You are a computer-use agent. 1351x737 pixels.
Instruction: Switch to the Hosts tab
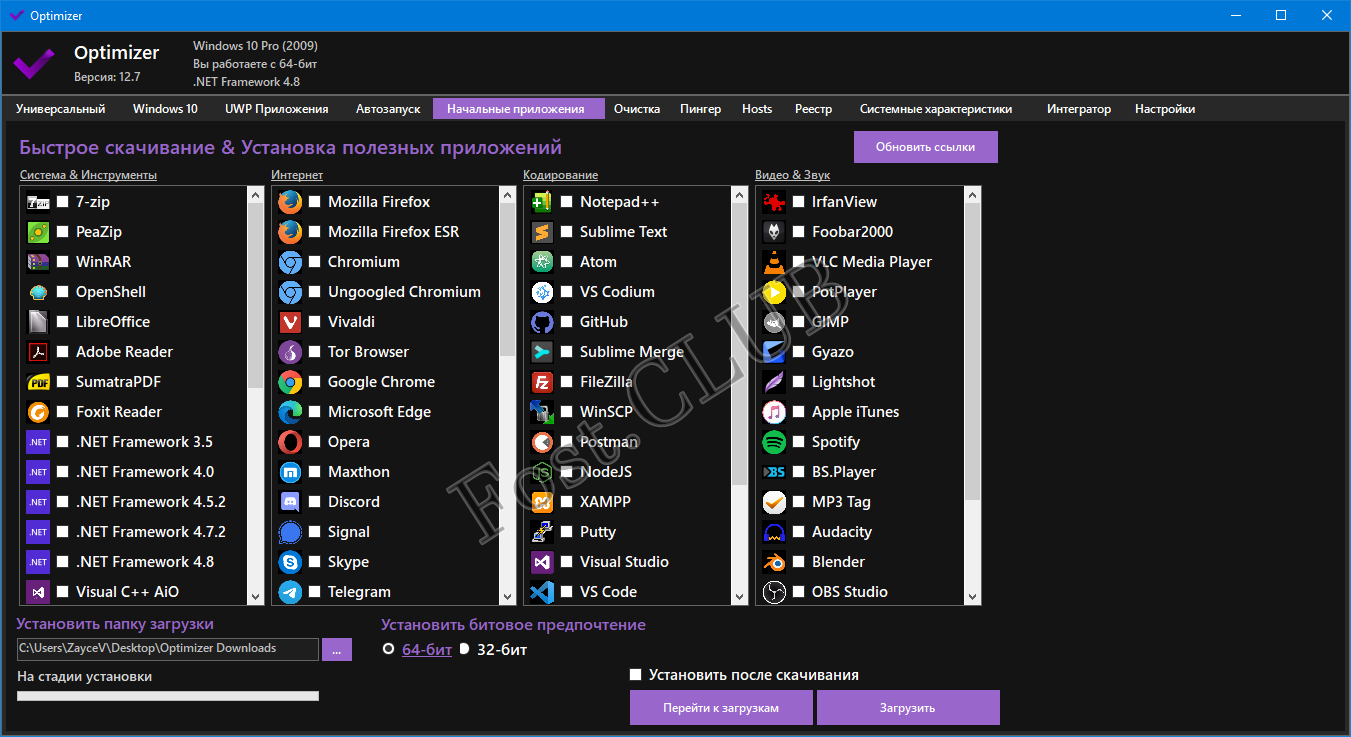click(x=757, y=109)
